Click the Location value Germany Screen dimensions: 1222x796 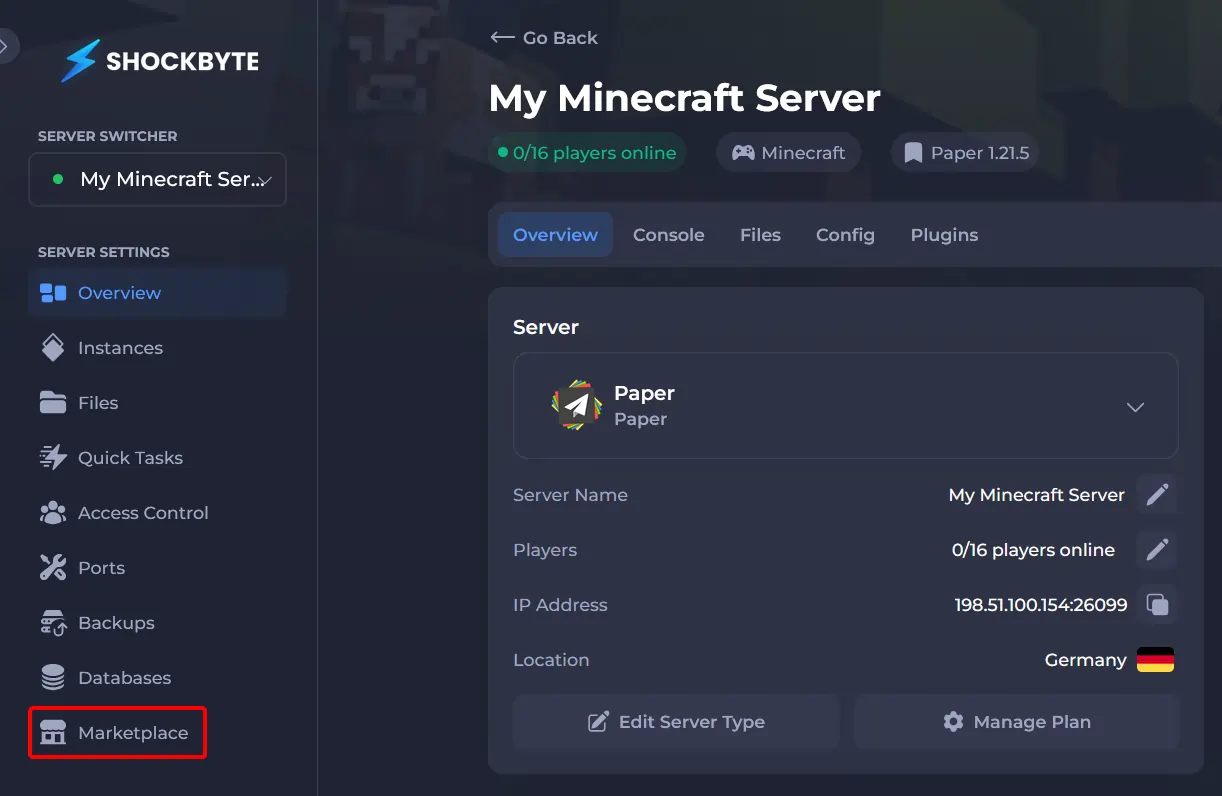(1085, 660)
